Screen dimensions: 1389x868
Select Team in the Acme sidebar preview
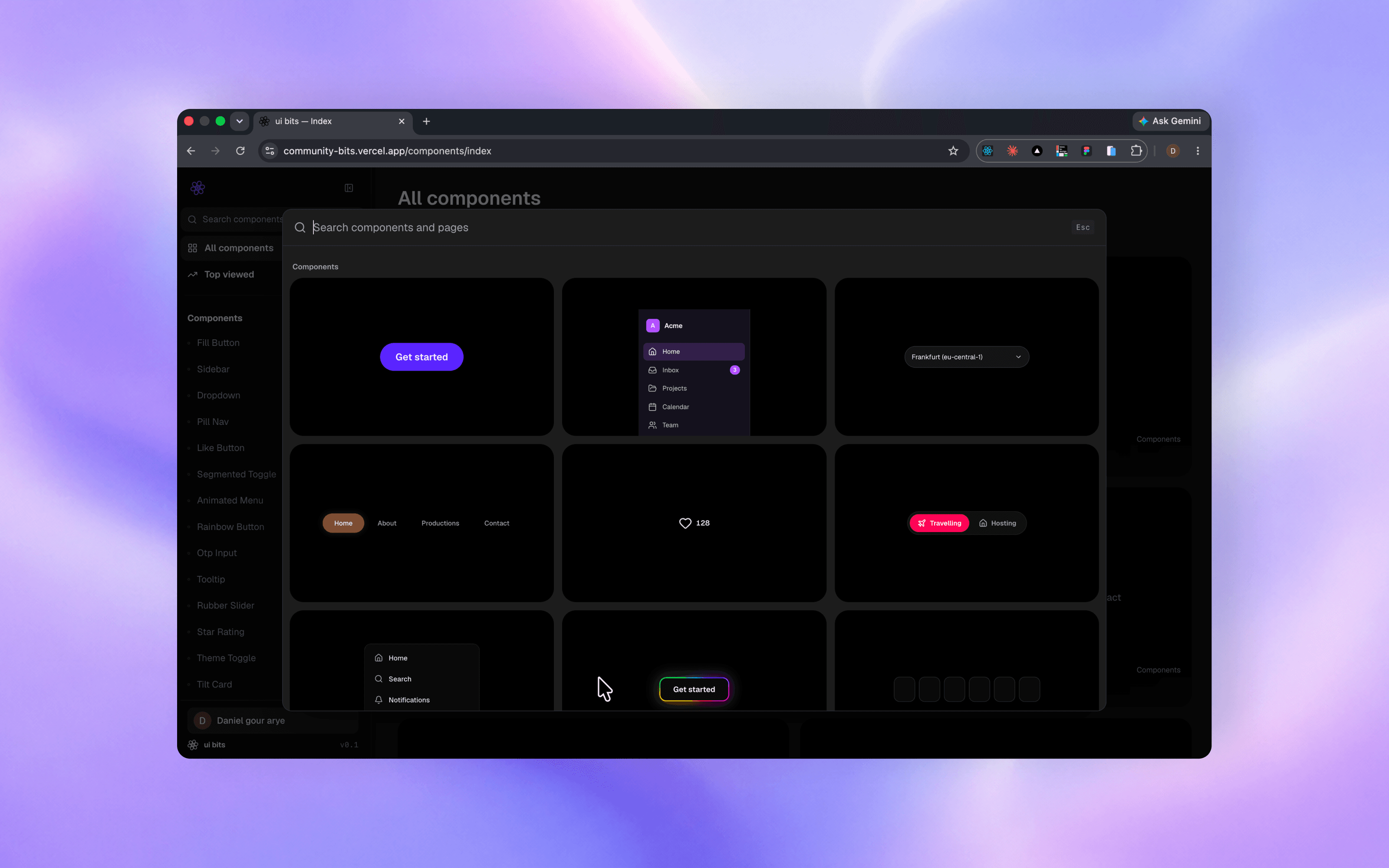point(693,425)
